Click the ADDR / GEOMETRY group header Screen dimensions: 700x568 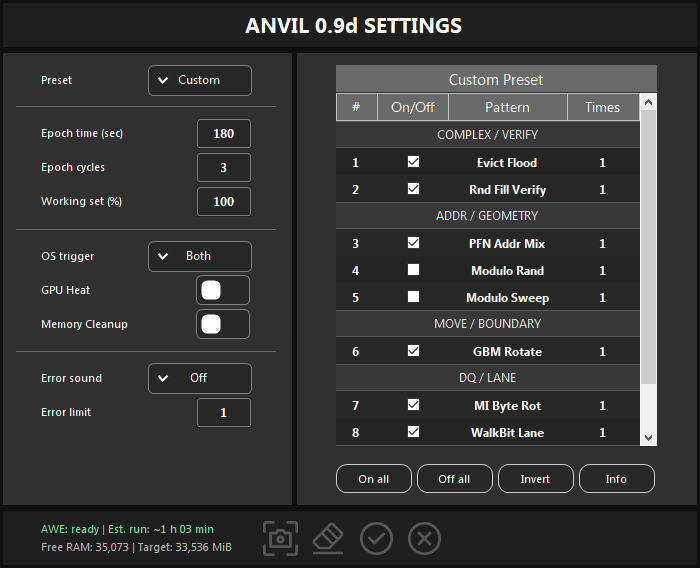click(x=488, y=216)
